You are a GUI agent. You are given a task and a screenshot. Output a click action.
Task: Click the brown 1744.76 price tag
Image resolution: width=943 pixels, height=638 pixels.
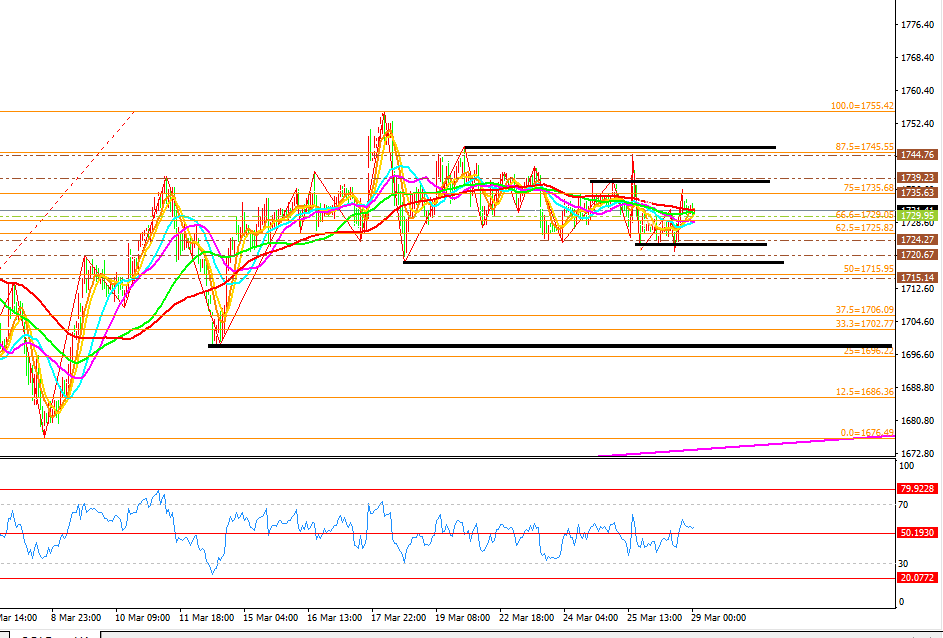(x=917, y=155)
